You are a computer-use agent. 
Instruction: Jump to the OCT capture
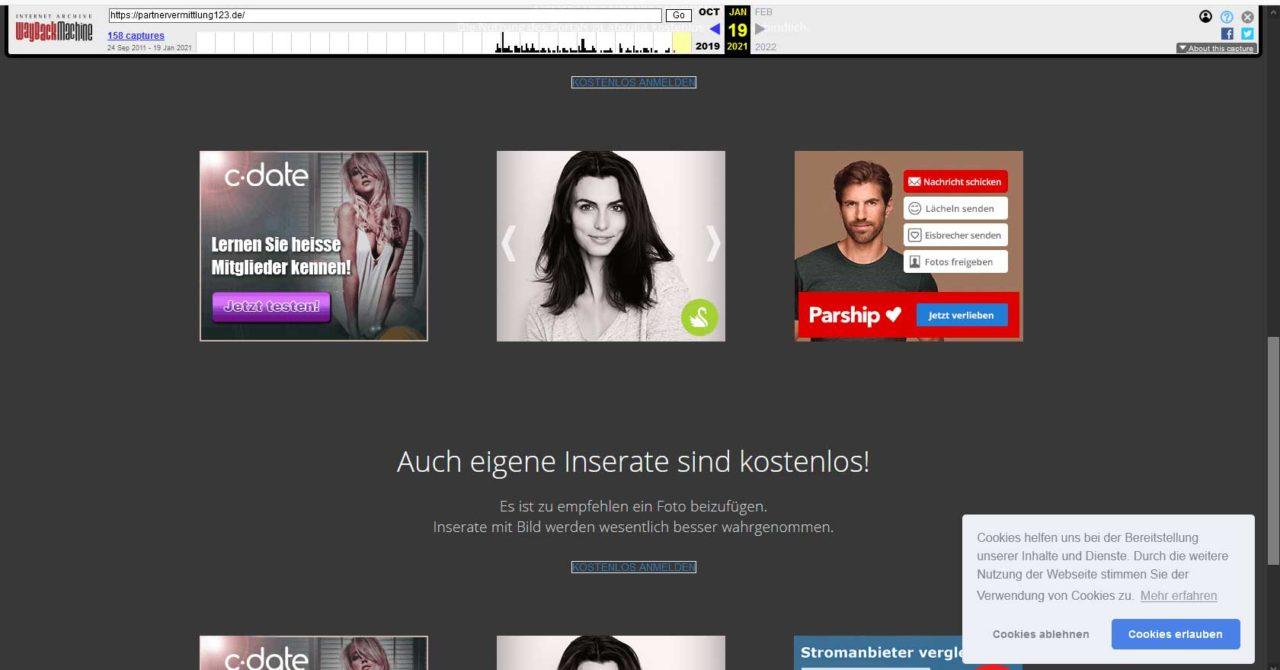709,12
